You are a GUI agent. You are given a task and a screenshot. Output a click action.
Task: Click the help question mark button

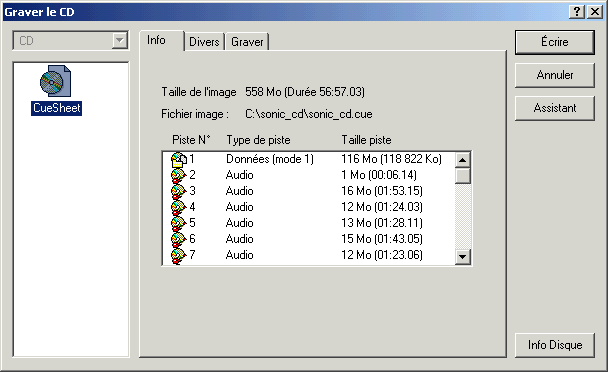tap(577, 12)
